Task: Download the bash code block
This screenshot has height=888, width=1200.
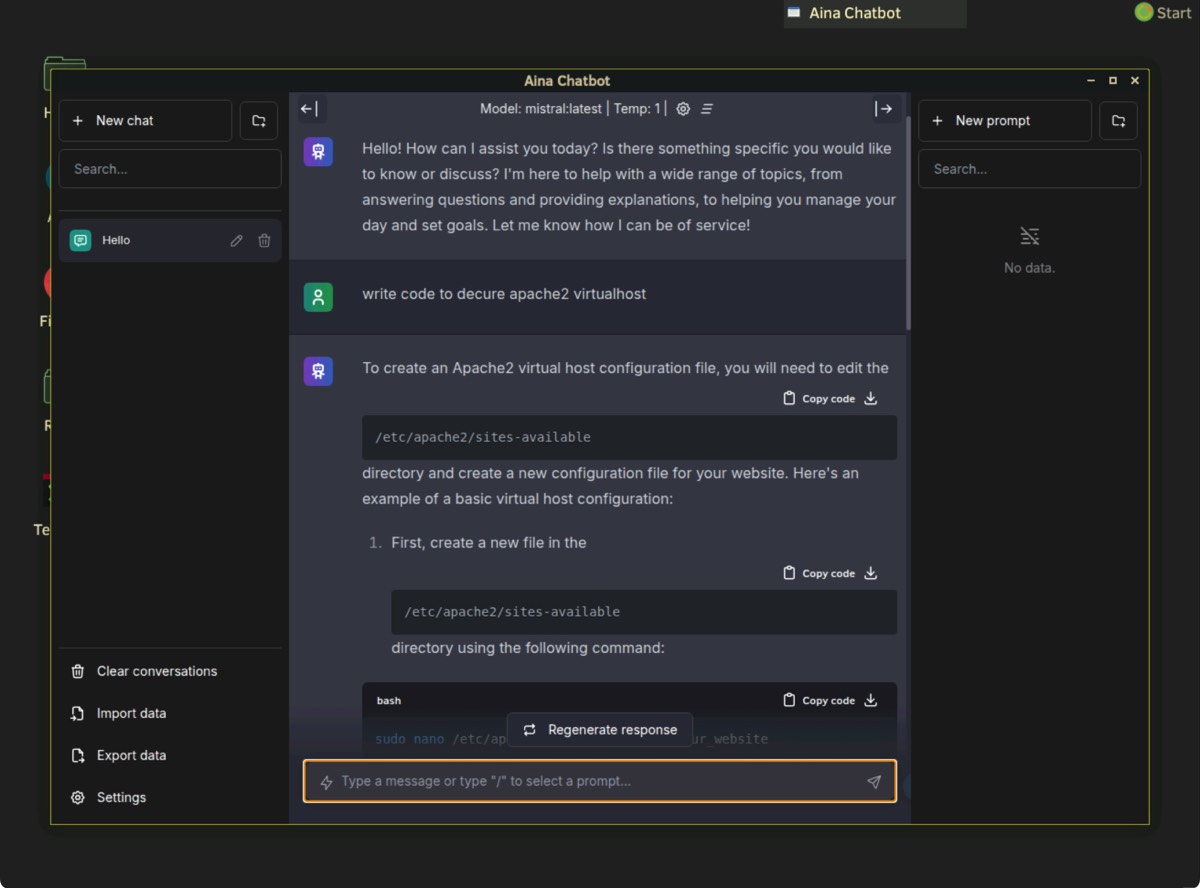Action: pos(871,700)
